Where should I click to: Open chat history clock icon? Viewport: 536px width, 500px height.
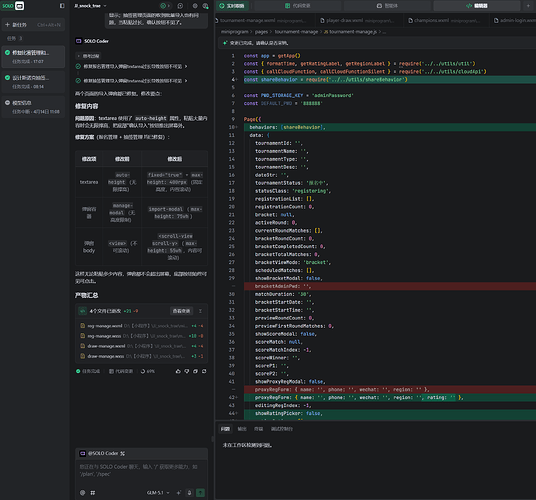(180, 6)
